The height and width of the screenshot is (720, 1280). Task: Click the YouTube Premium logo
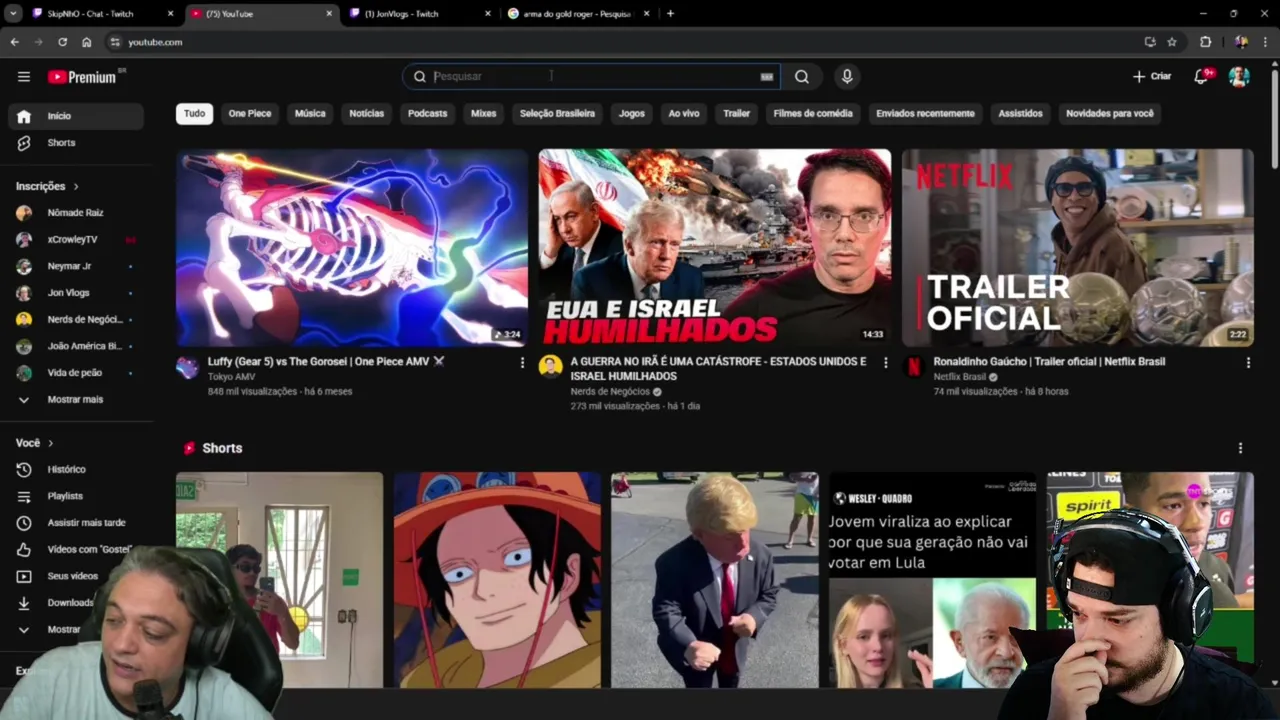point(84,77)
